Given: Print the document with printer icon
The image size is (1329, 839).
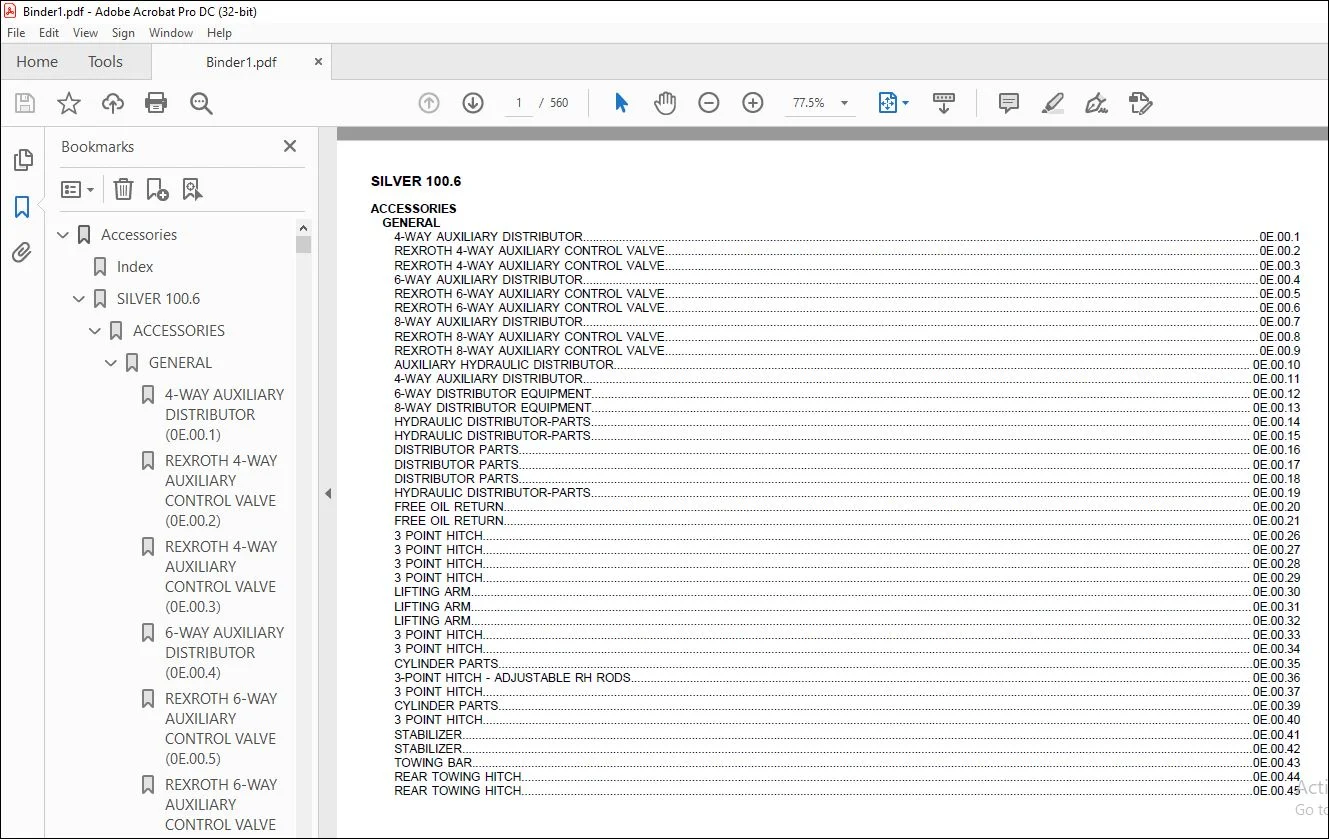Looking at the screenshot, I should click(156, 103).
